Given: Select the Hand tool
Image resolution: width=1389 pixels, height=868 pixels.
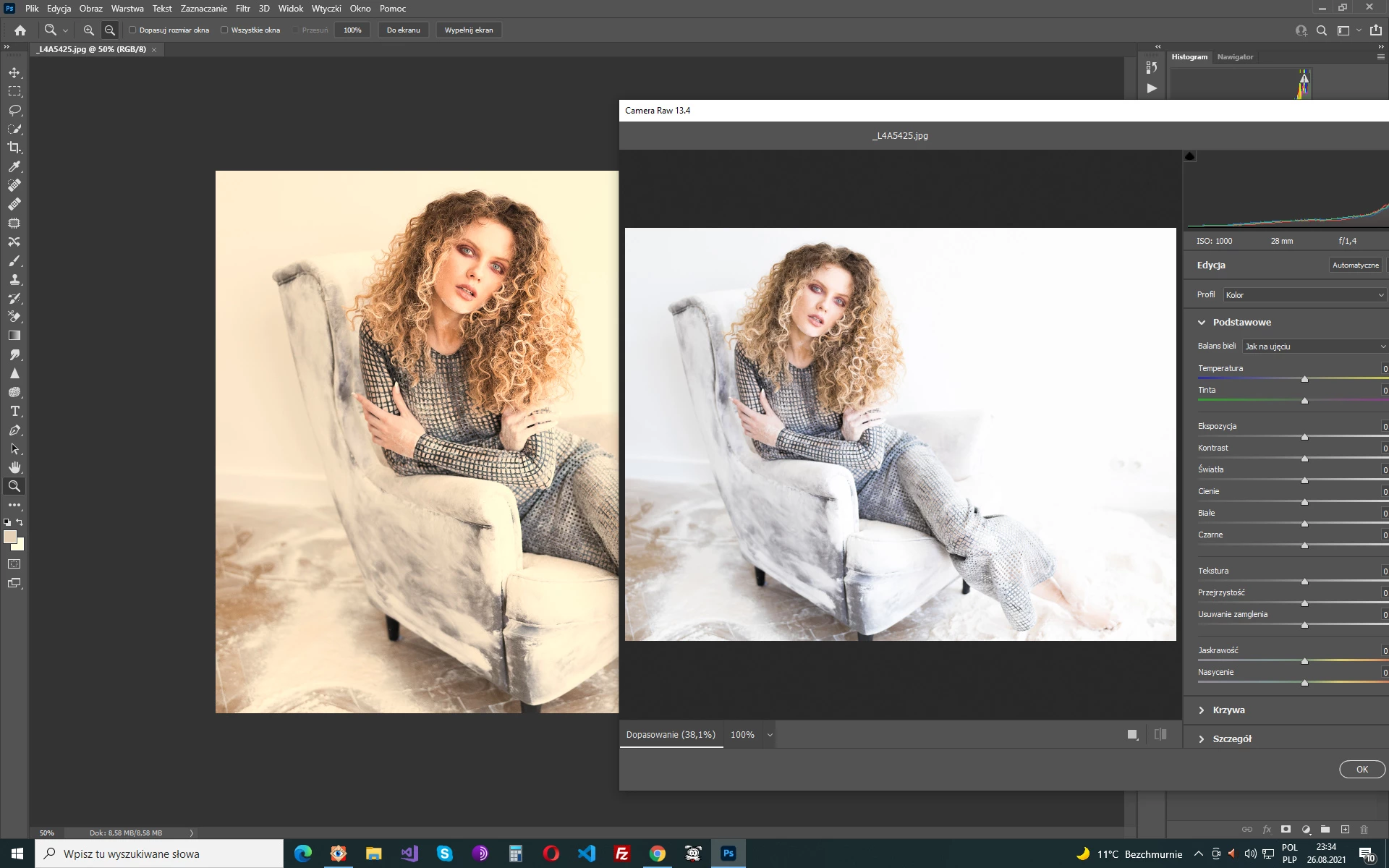Looking at the screenshot, I should pyautogui.click(x=14, y=467).
